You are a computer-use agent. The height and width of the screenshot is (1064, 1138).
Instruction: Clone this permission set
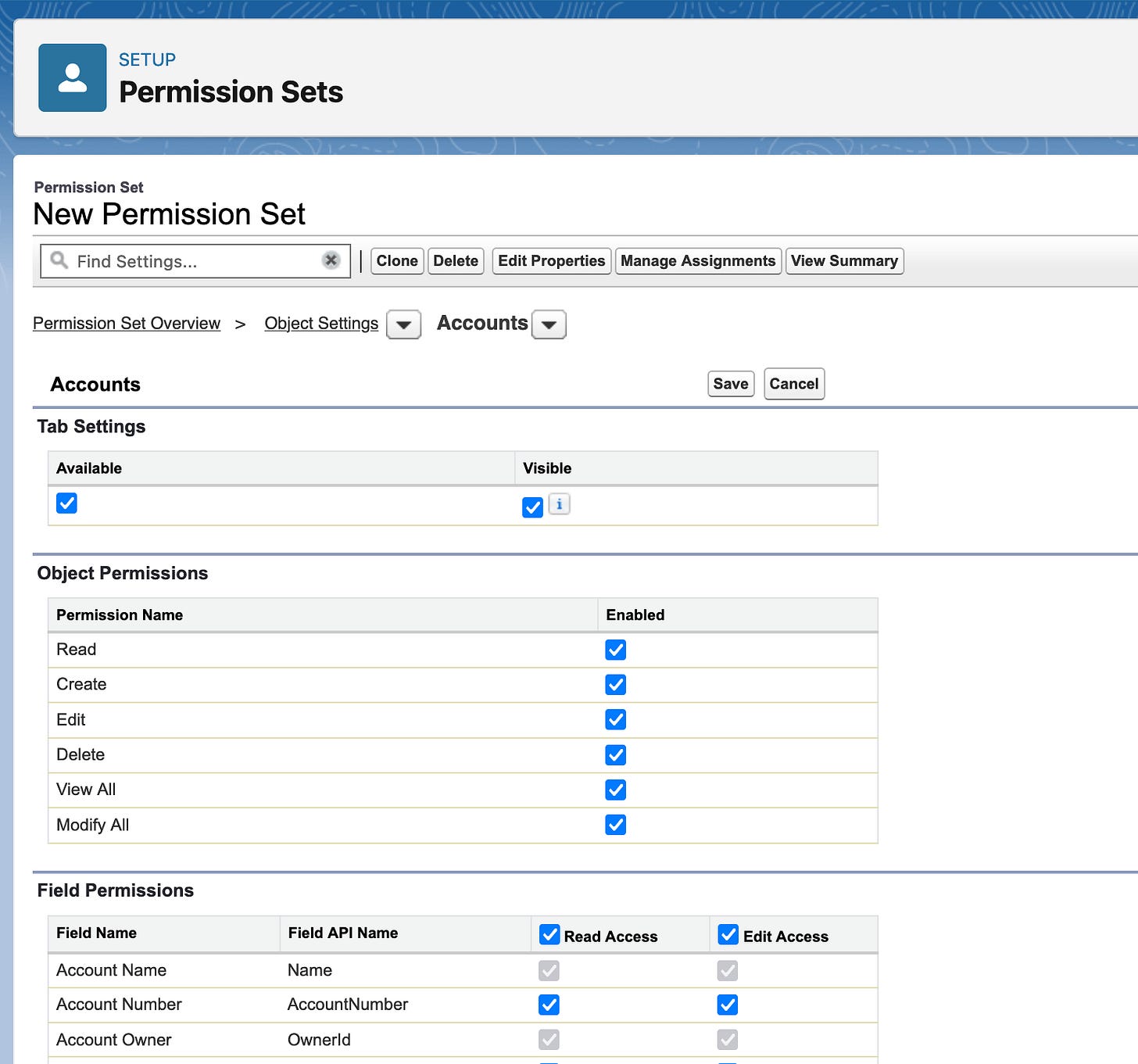click(x=397, y=261)
